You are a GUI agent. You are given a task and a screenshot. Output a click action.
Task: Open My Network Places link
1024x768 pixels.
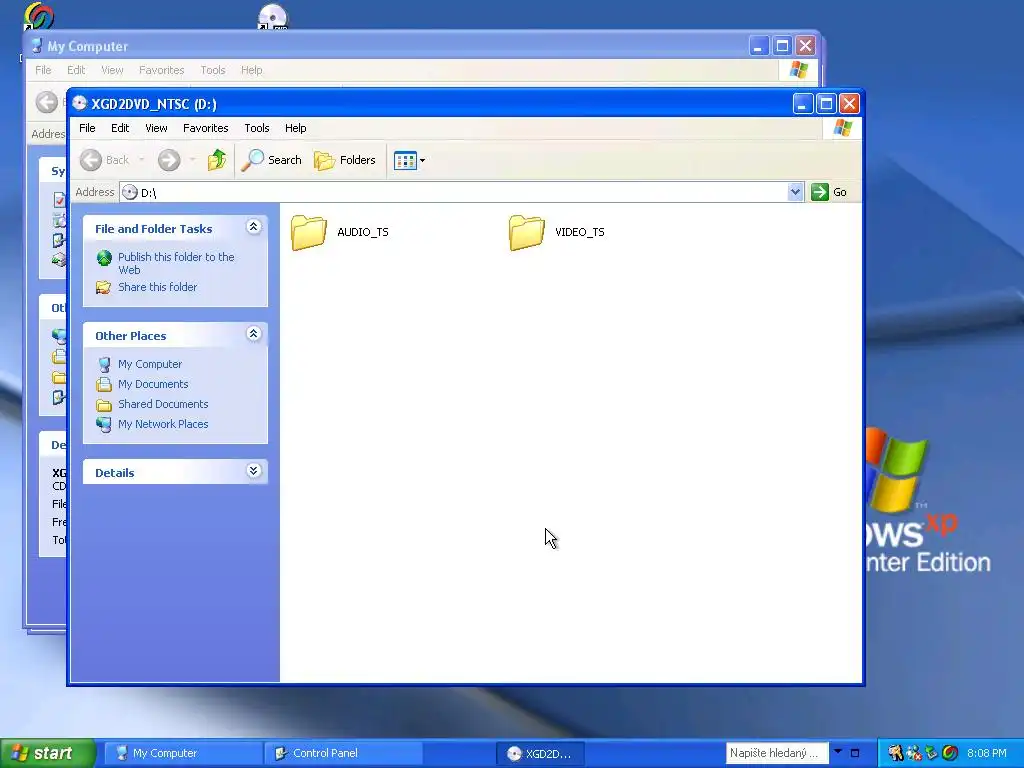pyautogui.click(x=163, y=424)
